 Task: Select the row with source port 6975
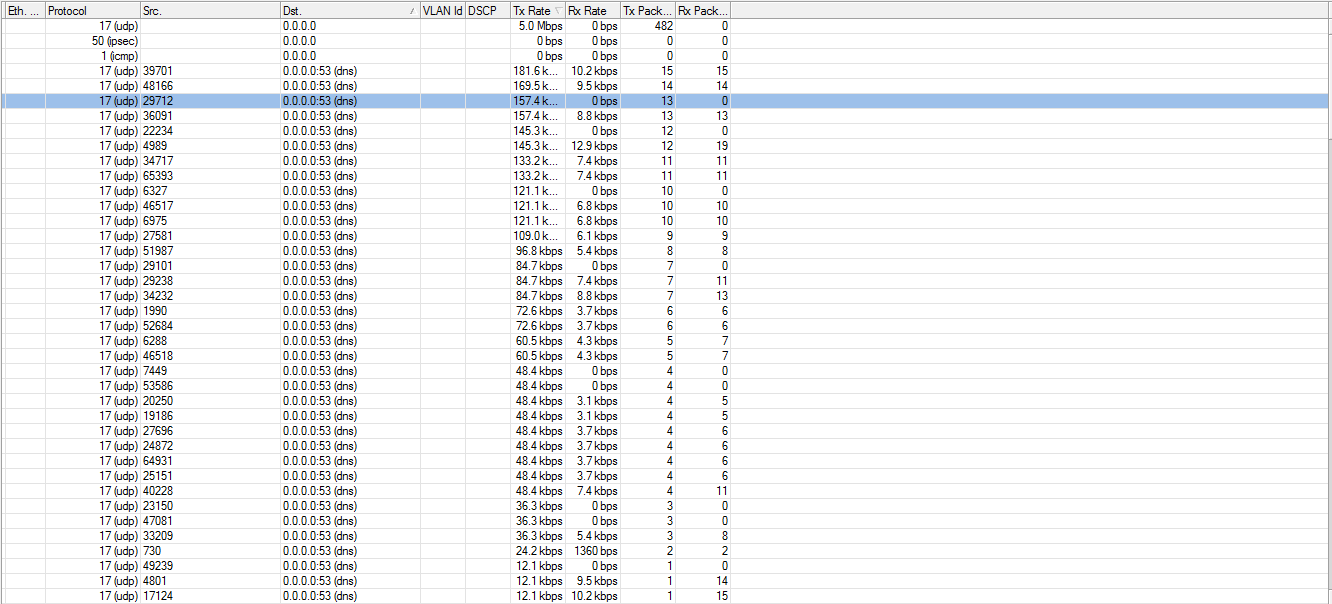666,221
